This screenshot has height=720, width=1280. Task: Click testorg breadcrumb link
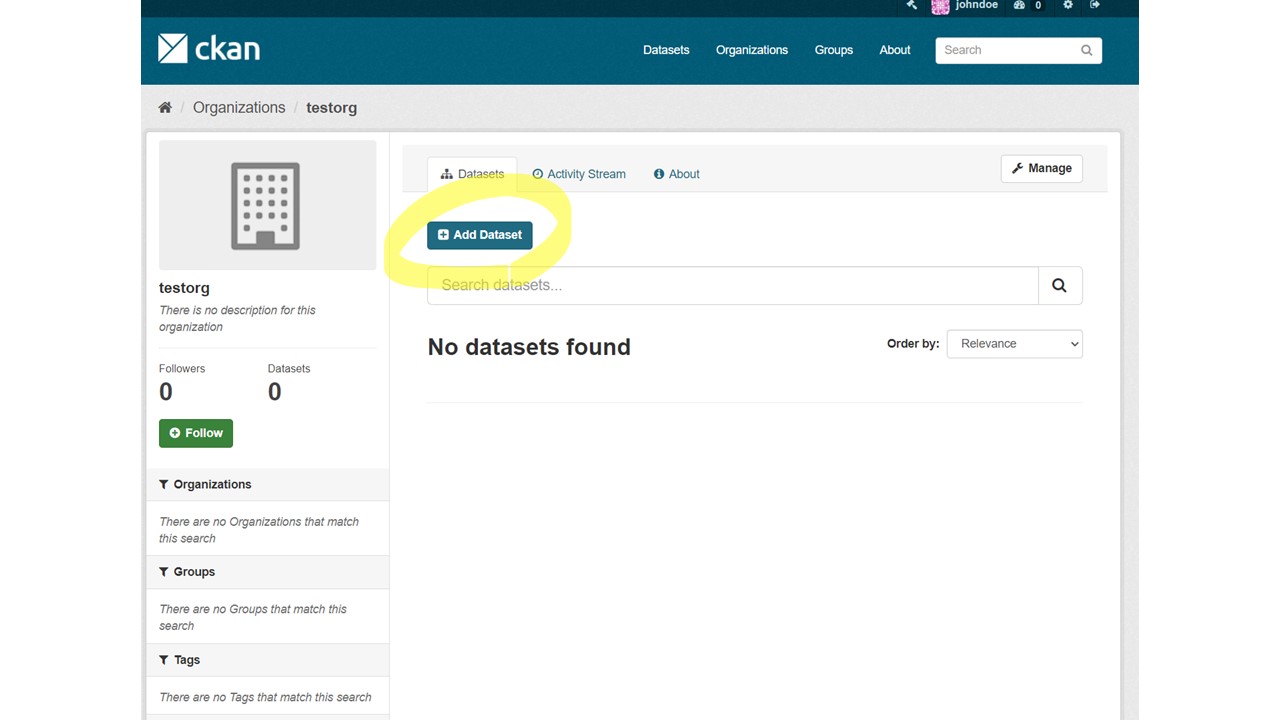[x=331, y=108]
